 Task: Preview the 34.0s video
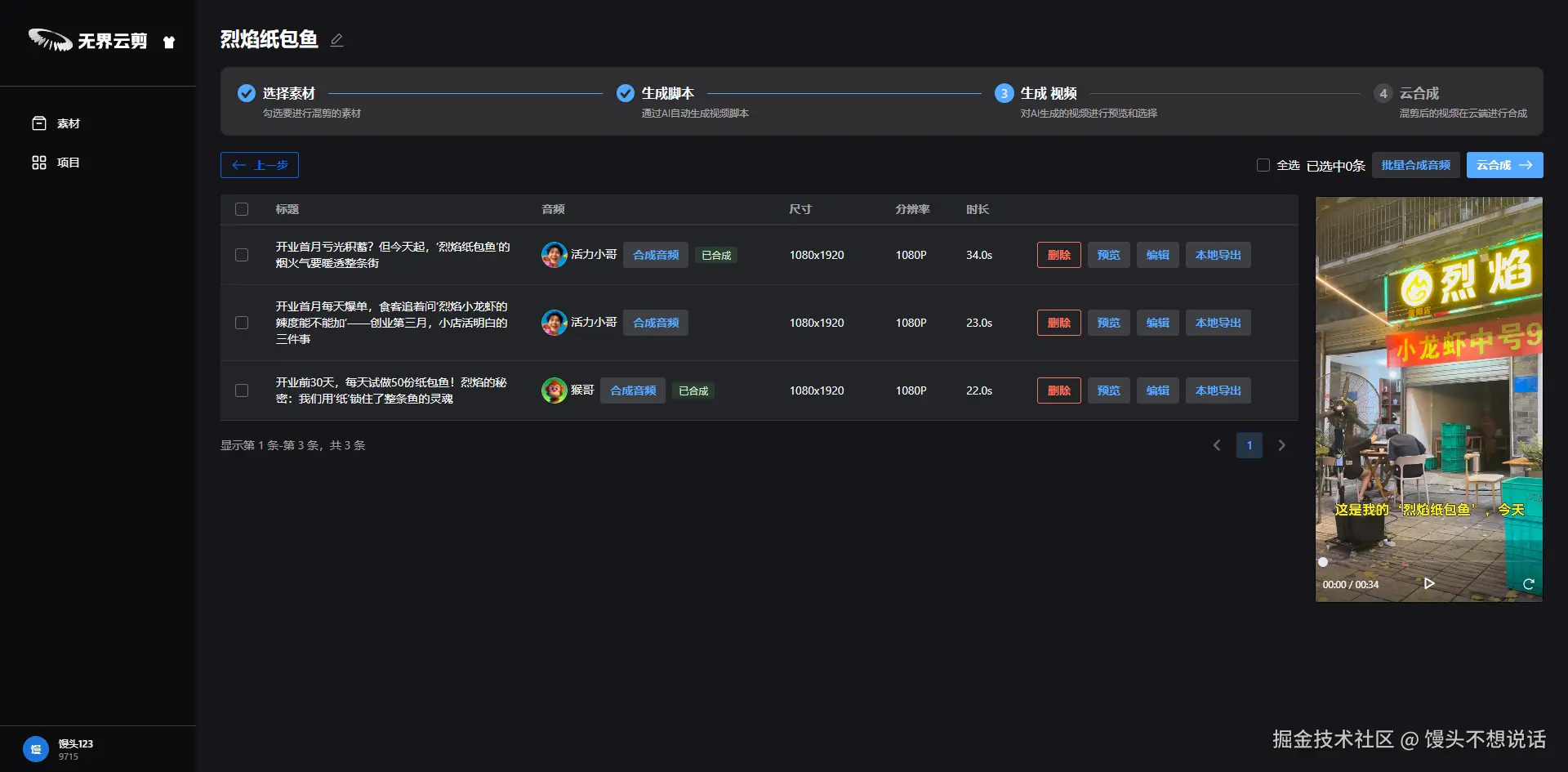point(1109,255)
